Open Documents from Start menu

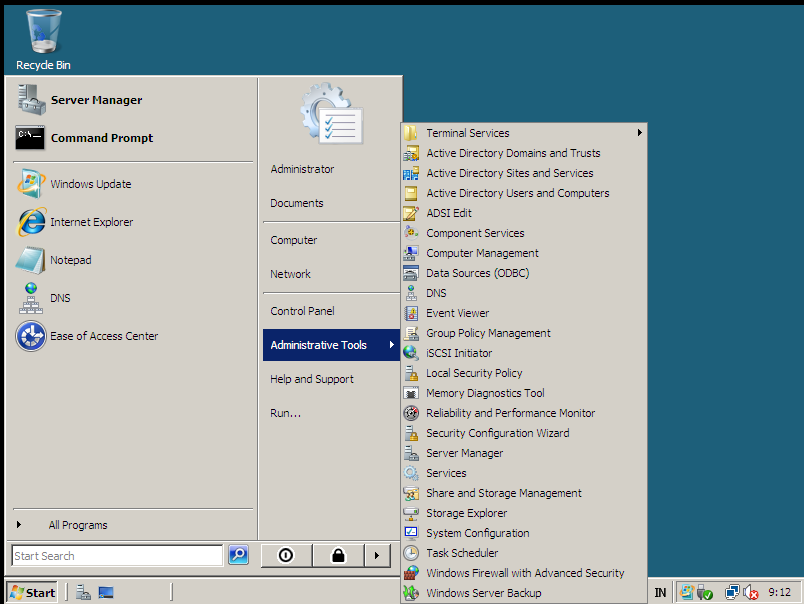297,203
